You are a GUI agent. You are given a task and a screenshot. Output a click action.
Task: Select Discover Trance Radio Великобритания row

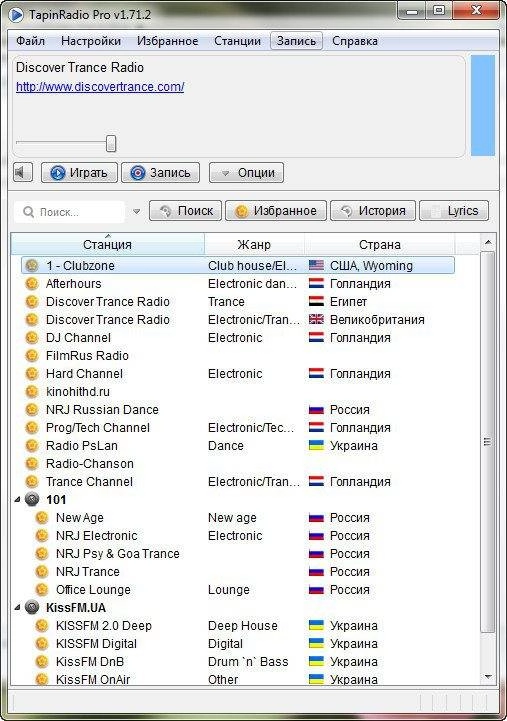pyautogui.click(x=238, y=320)
